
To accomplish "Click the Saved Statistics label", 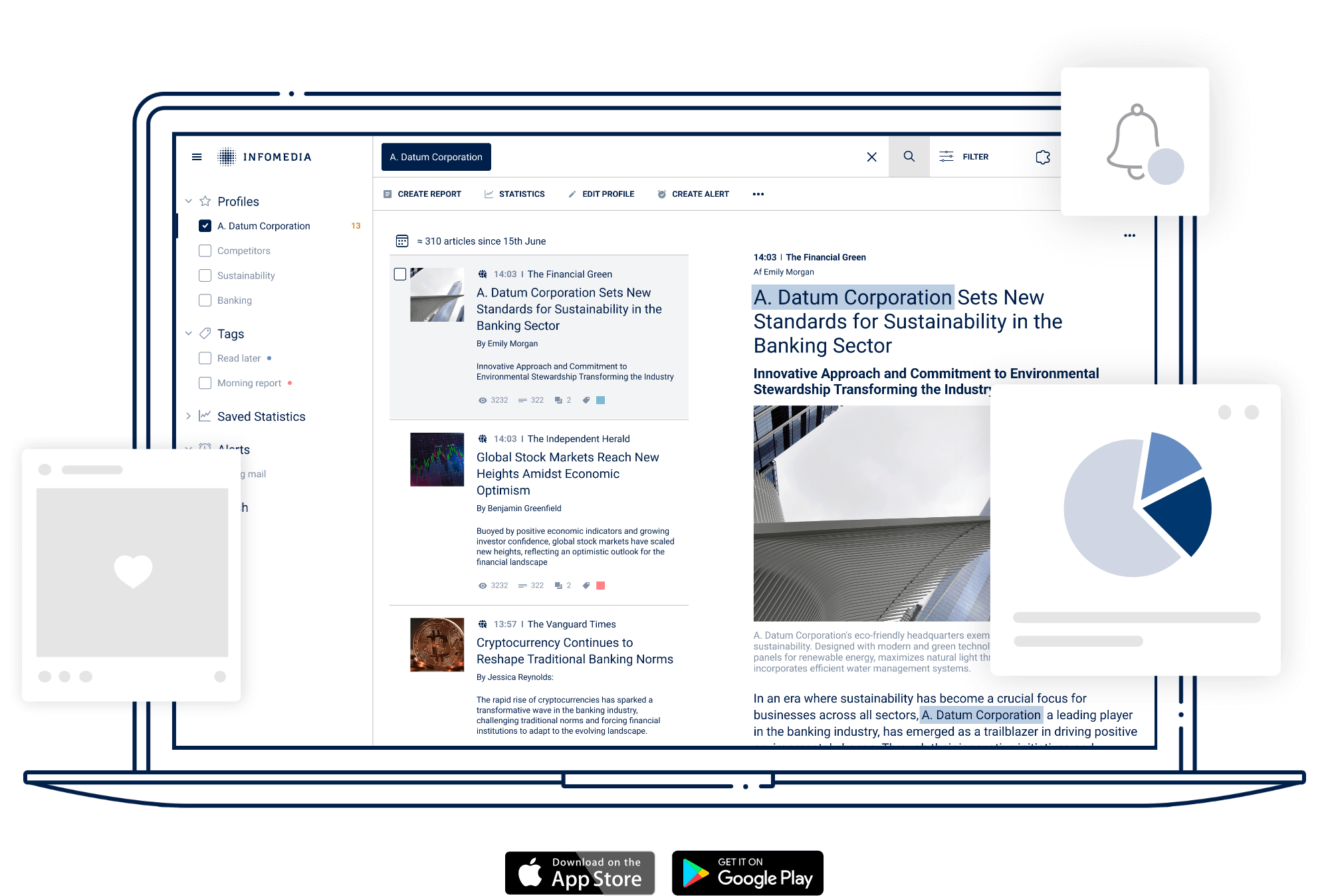I will (261, 416).
